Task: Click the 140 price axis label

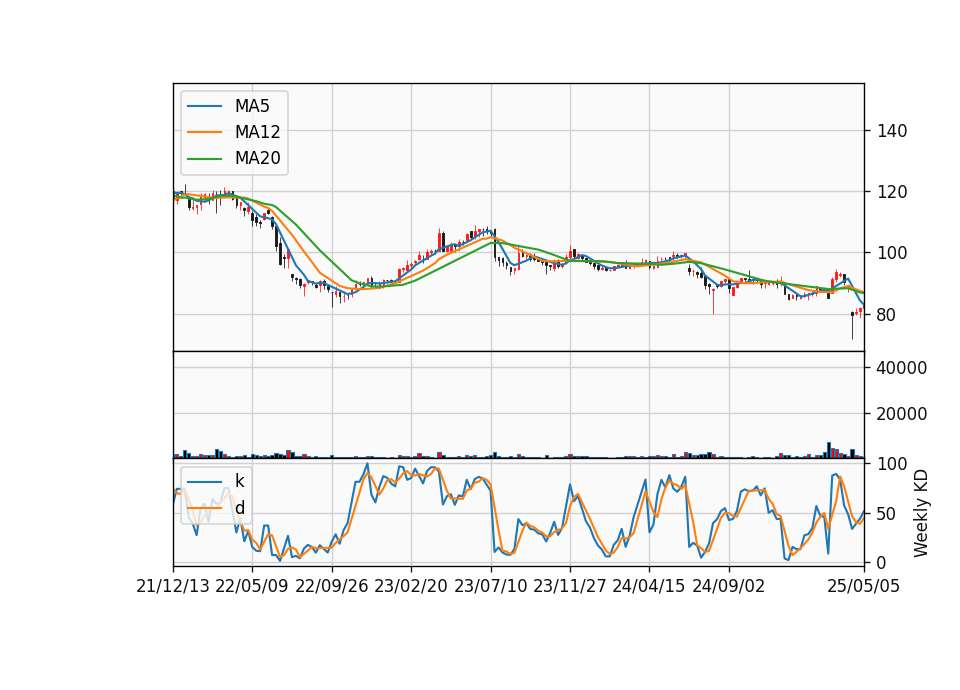Action: point(891,131)
